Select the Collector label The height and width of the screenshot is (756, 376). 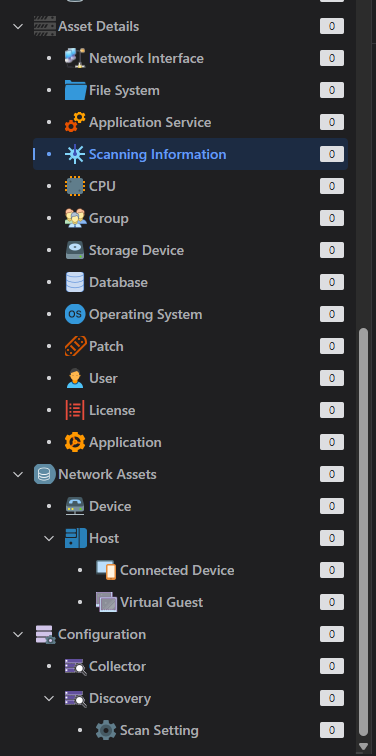tap(118, 666)
